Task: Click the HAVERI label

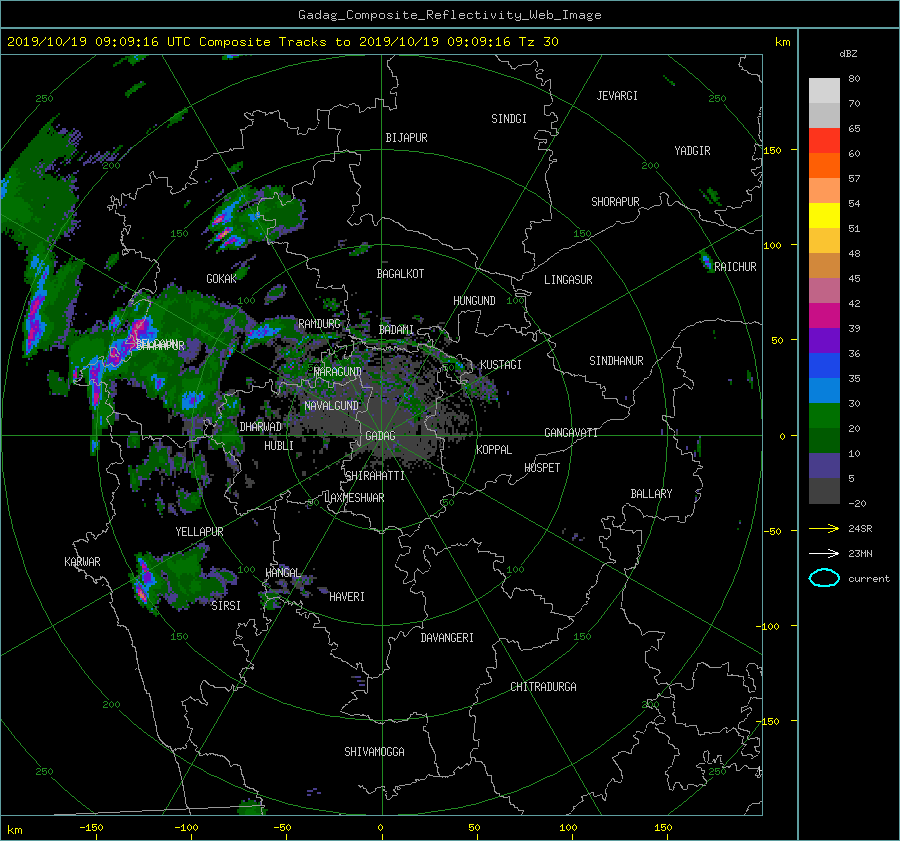Action: pos(347,597)
